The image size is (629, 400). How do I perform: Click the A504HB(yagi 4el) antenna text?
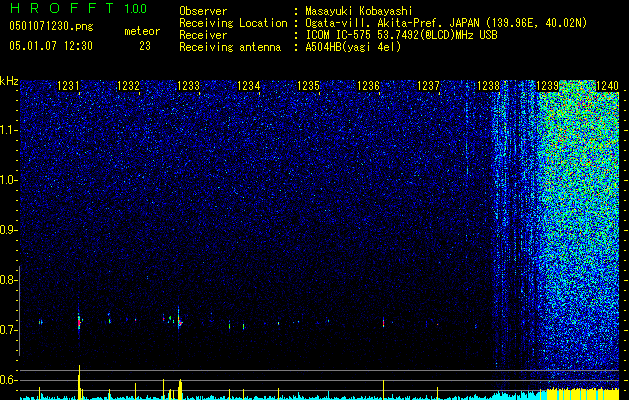tap(353, 47)
